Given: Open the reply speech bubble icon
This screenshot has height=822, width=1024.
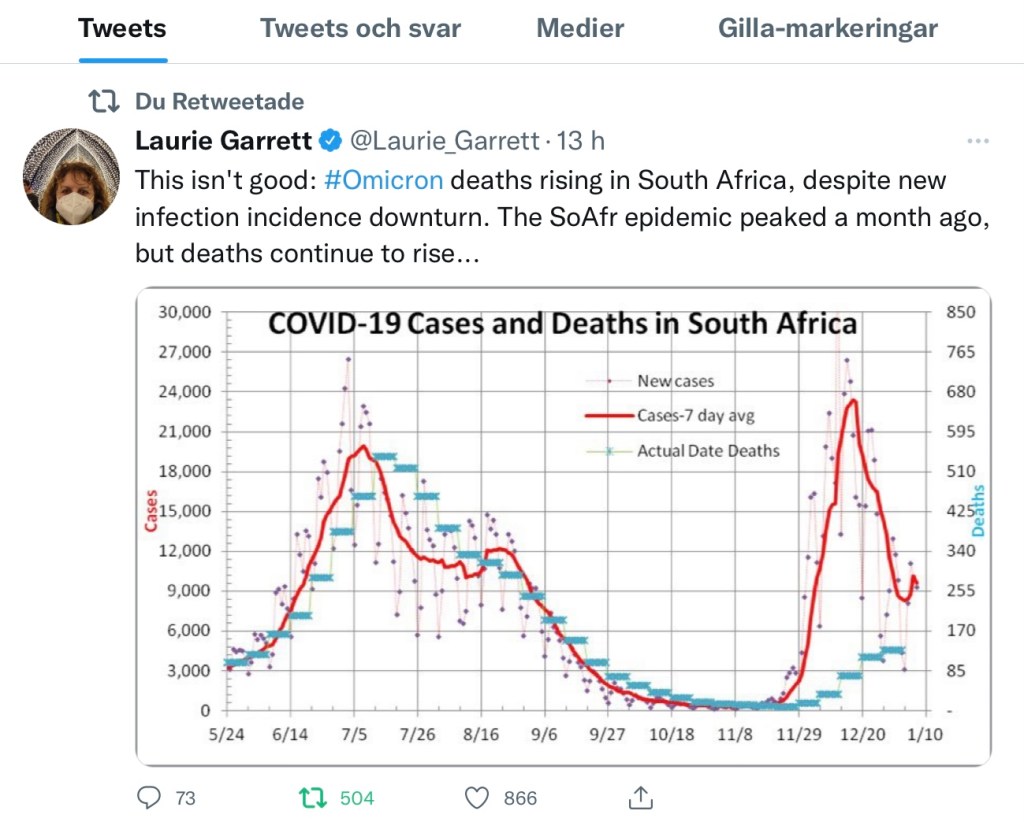Looking at the screenshot, I should point(149,797).
